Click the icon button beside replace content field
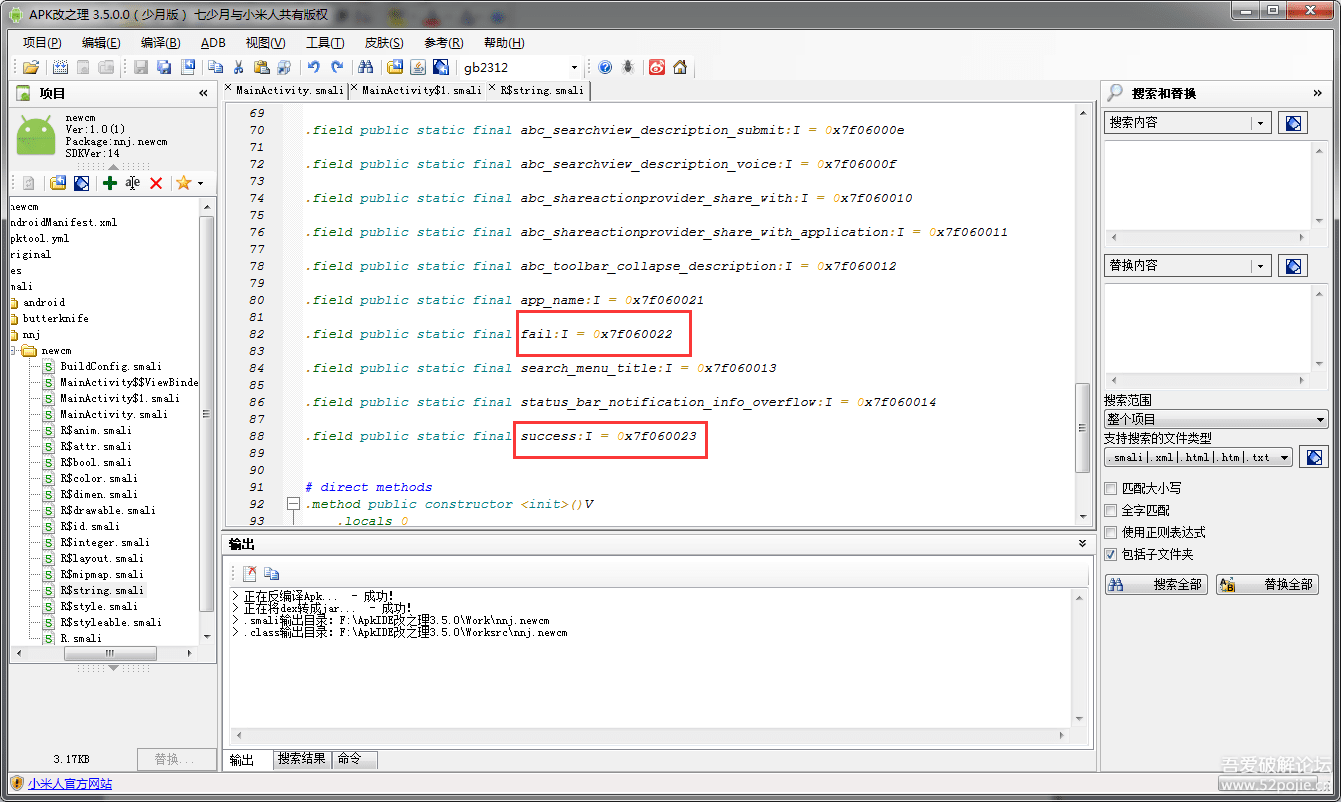Image resolution: width=1341 pixels, height=802 pixels. pyautogui.click(x=1293, y=266)
